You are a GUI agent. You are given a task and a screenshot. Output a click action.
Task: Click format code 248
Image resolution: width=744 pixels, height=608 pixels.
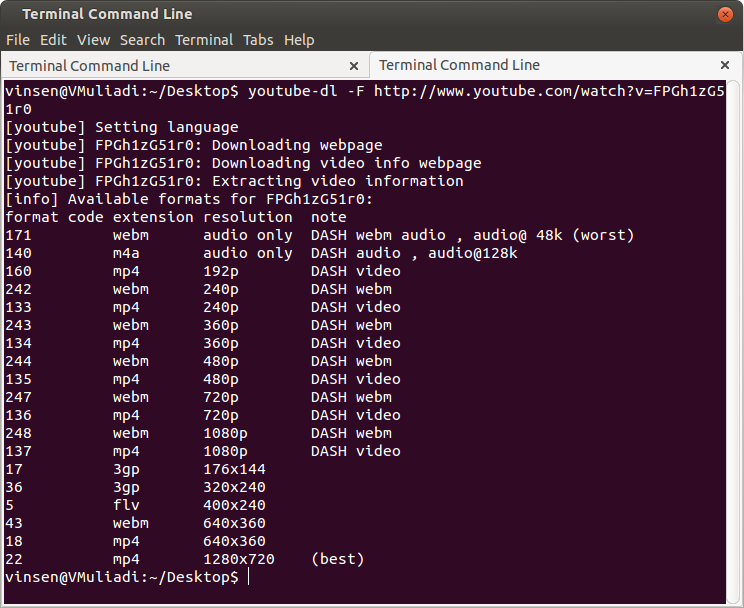(18, 434)
